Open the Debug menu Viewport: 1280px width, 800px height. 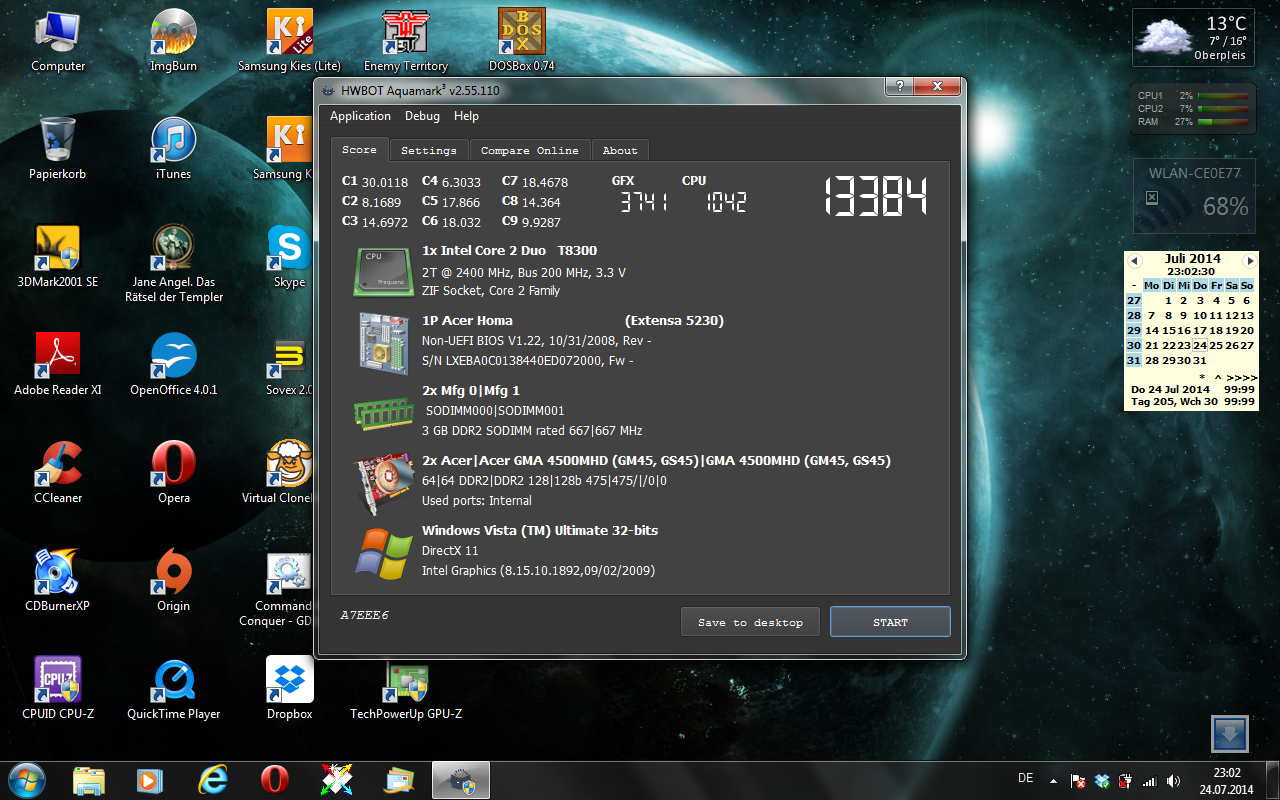[x=422, y=116]
